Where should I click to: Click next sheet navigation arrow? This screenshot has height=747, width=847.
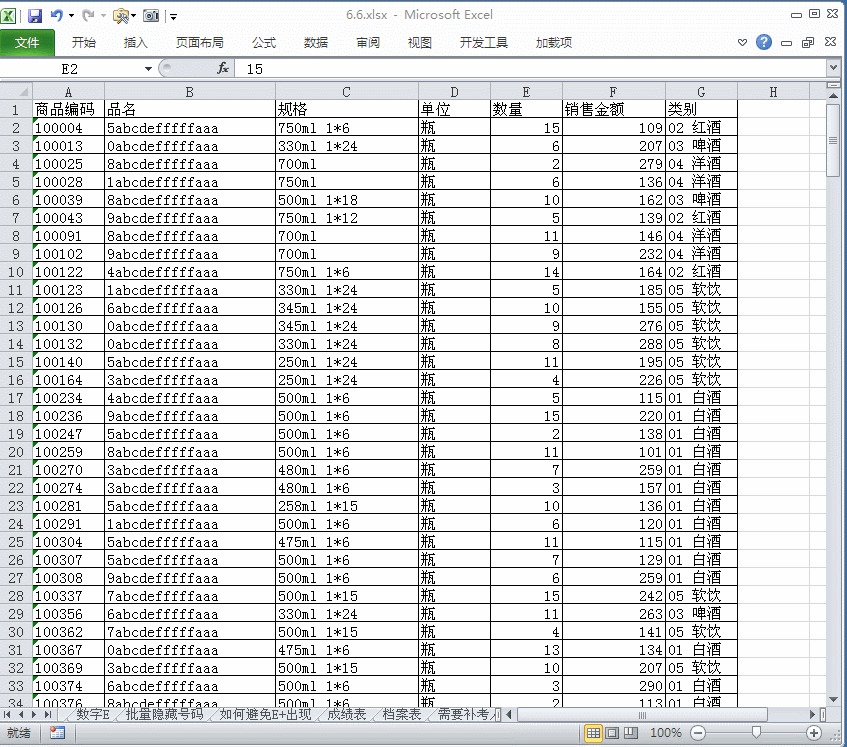point(34,715)
